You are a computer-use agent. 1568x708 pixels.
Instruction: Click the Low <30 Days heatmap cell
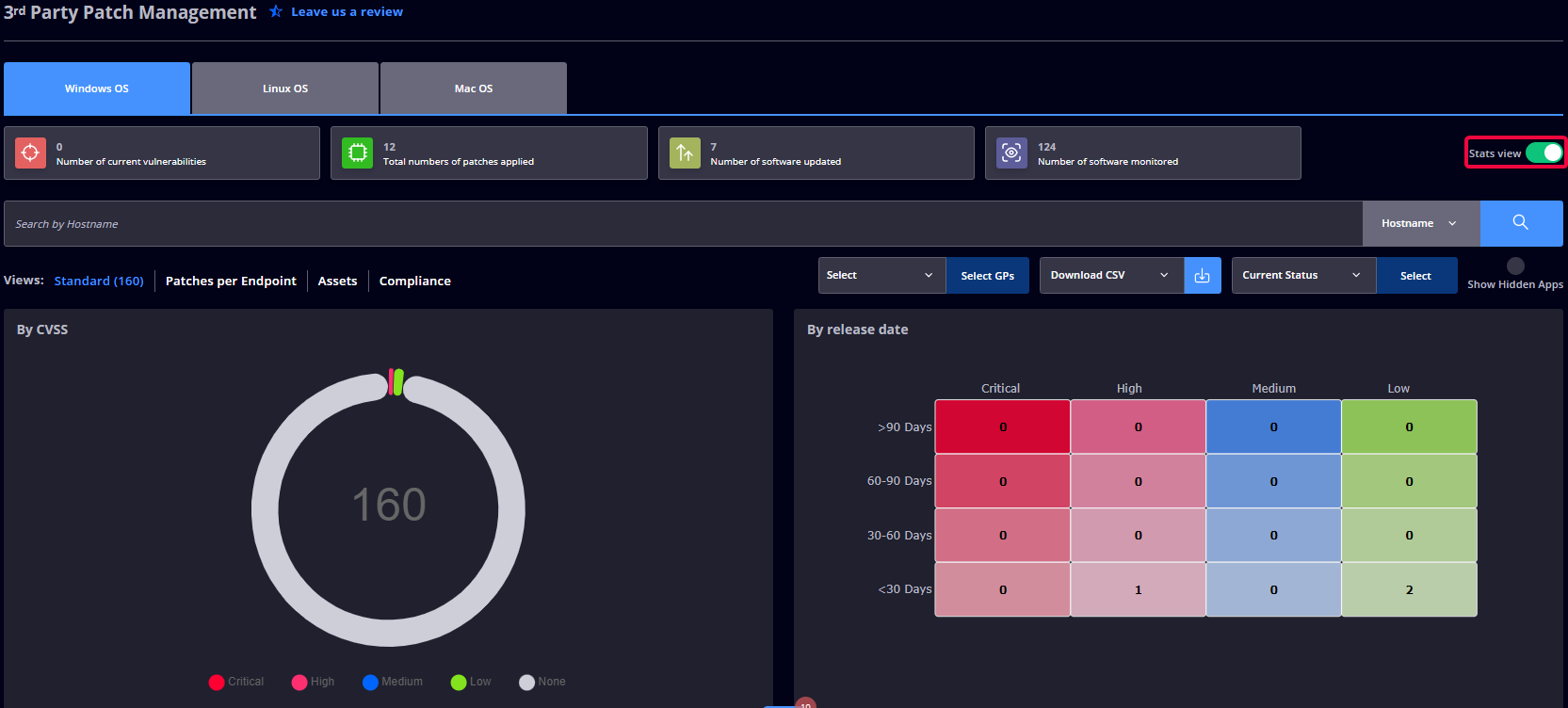[1409, 589]
